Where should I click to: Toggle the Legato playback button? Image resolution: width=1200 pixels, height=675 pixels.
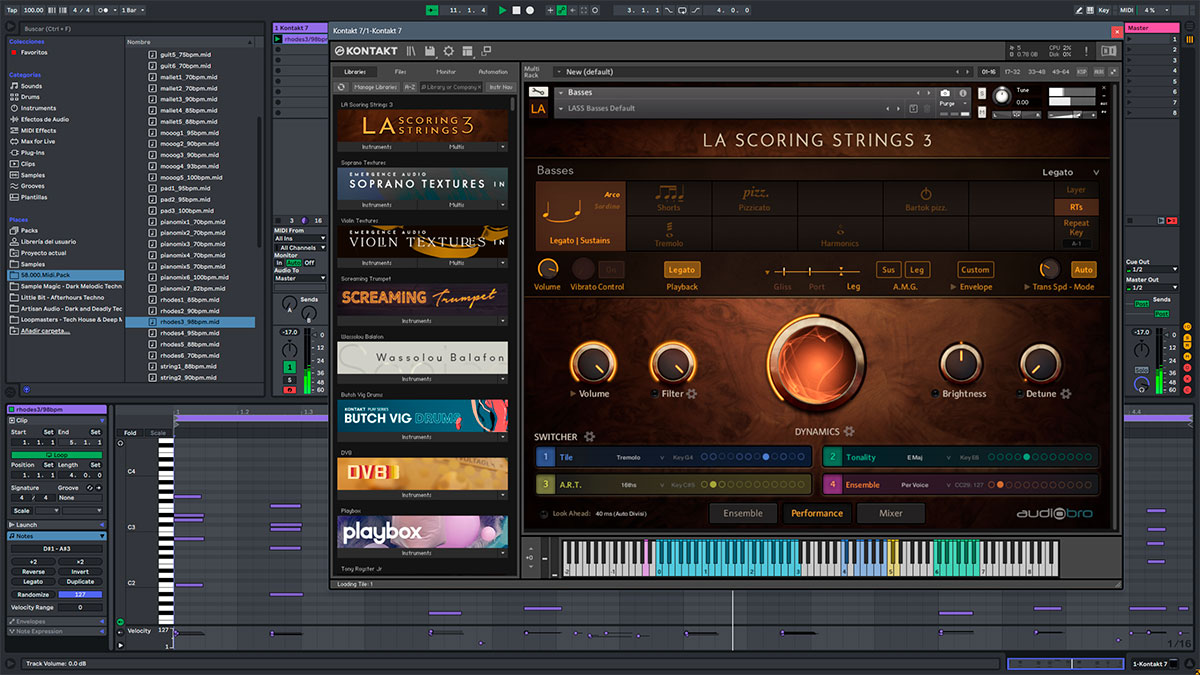tap(681, 270)
